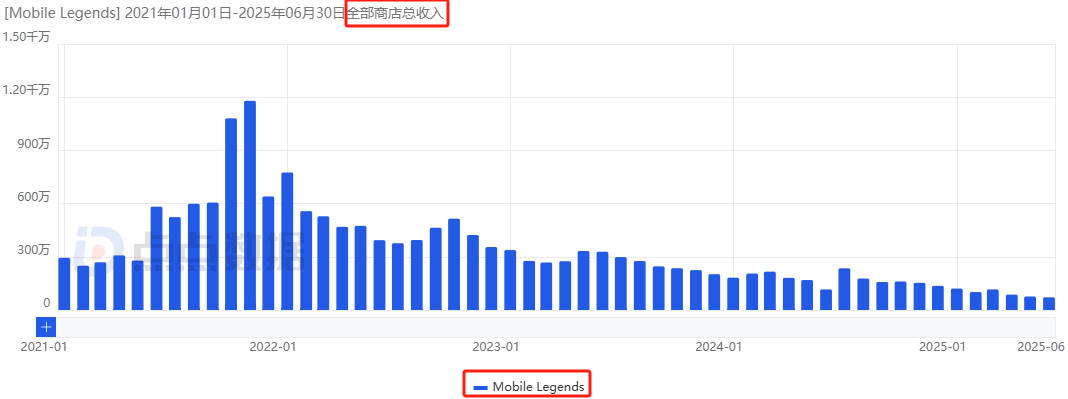Click the 1.50千万 y-axis label

tap(26, 37)
